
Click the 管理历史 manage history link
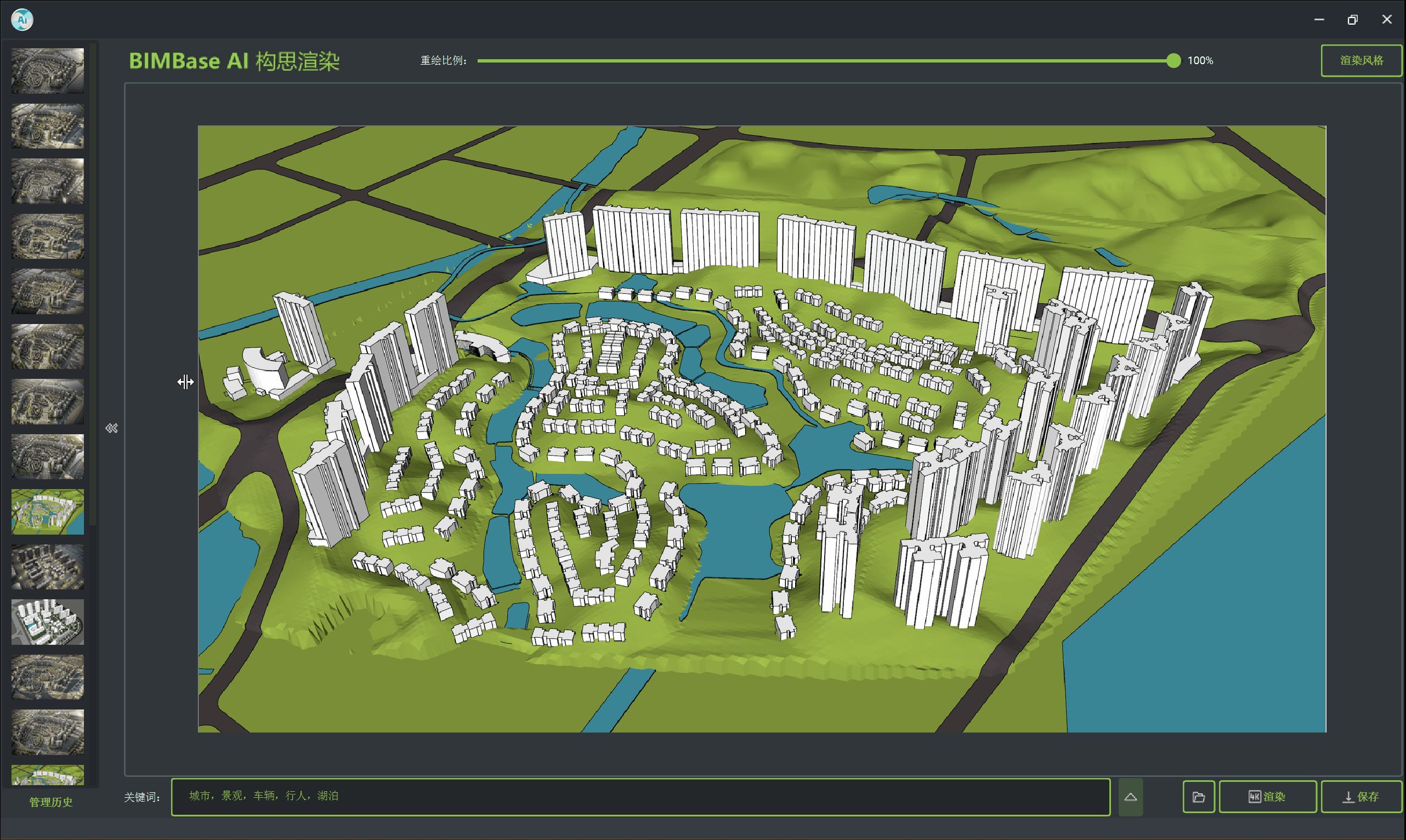click(51, 802)
